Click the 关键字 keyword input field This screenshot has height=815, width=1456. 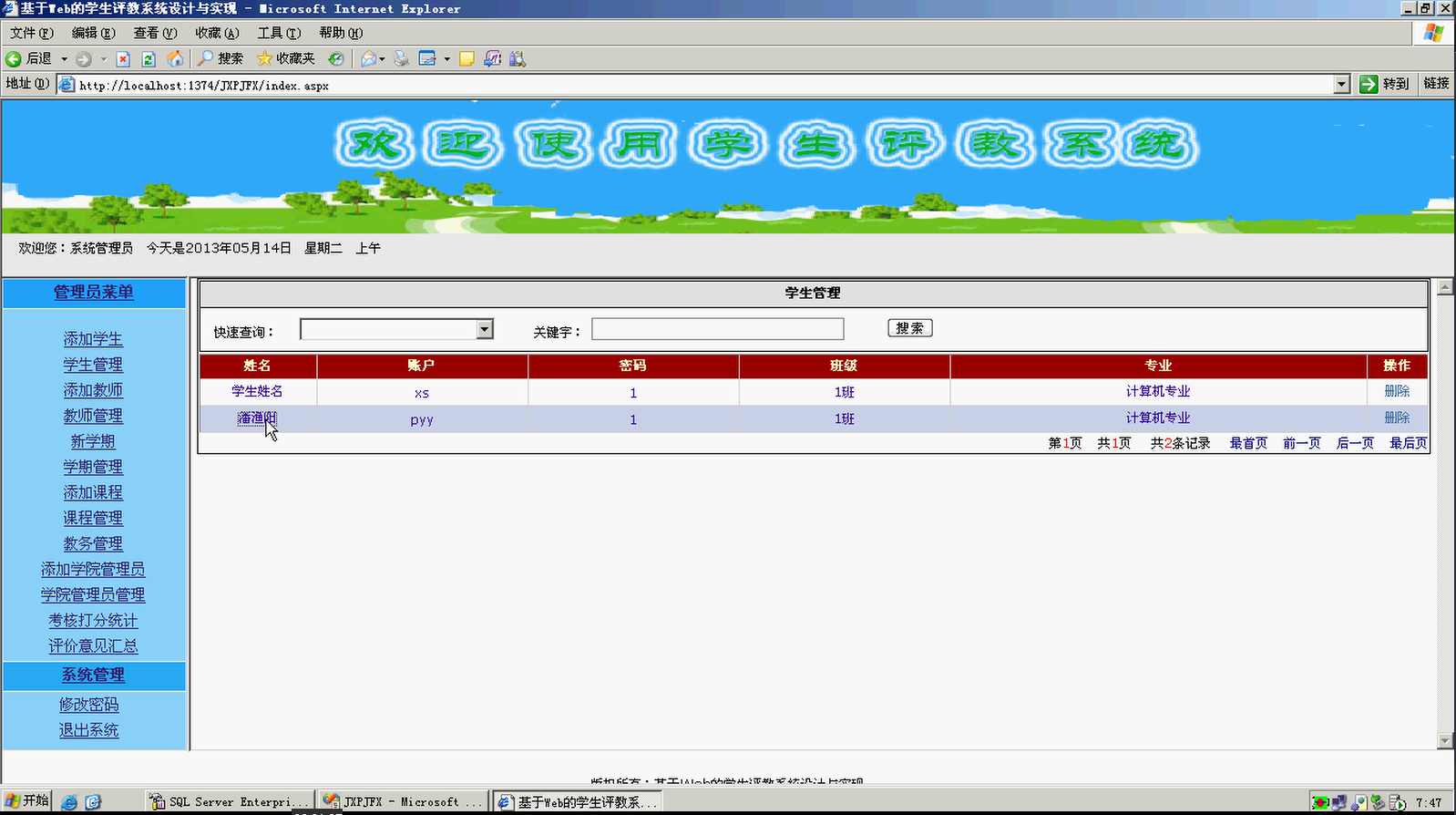coord(717,329)
